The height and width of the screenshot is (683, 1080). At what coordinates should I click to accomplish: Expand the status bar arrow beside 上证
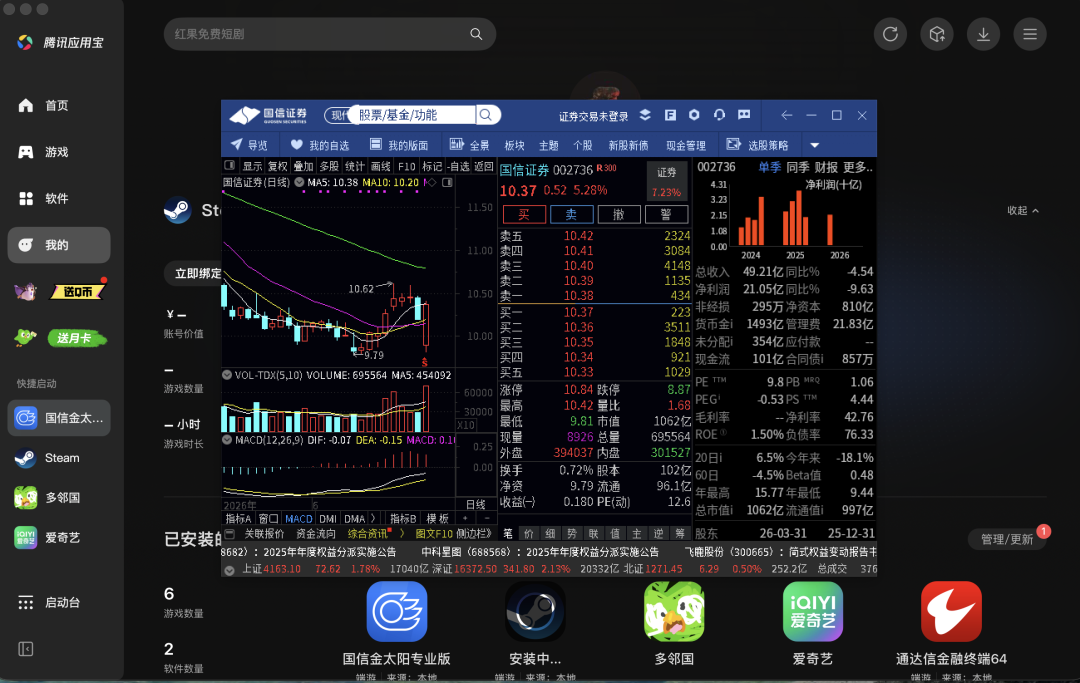tap(229, 569)
